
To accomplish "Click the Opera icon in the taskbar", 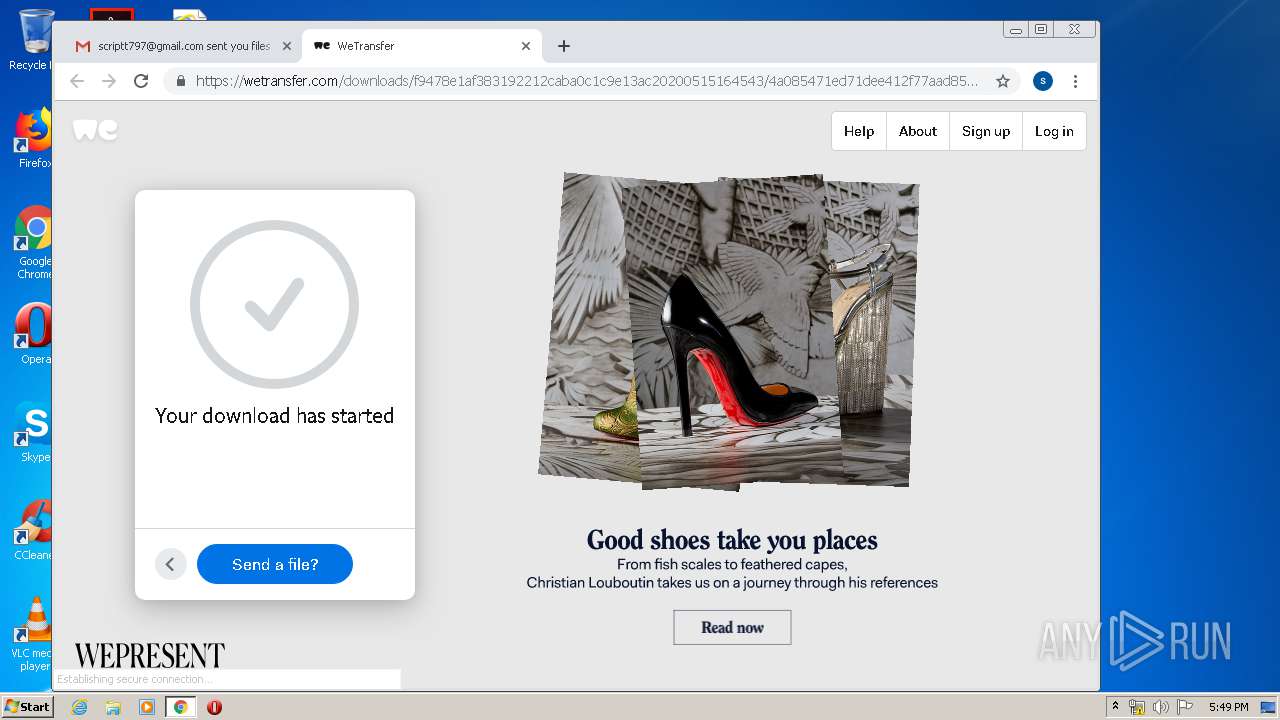I will click(214, 707).
